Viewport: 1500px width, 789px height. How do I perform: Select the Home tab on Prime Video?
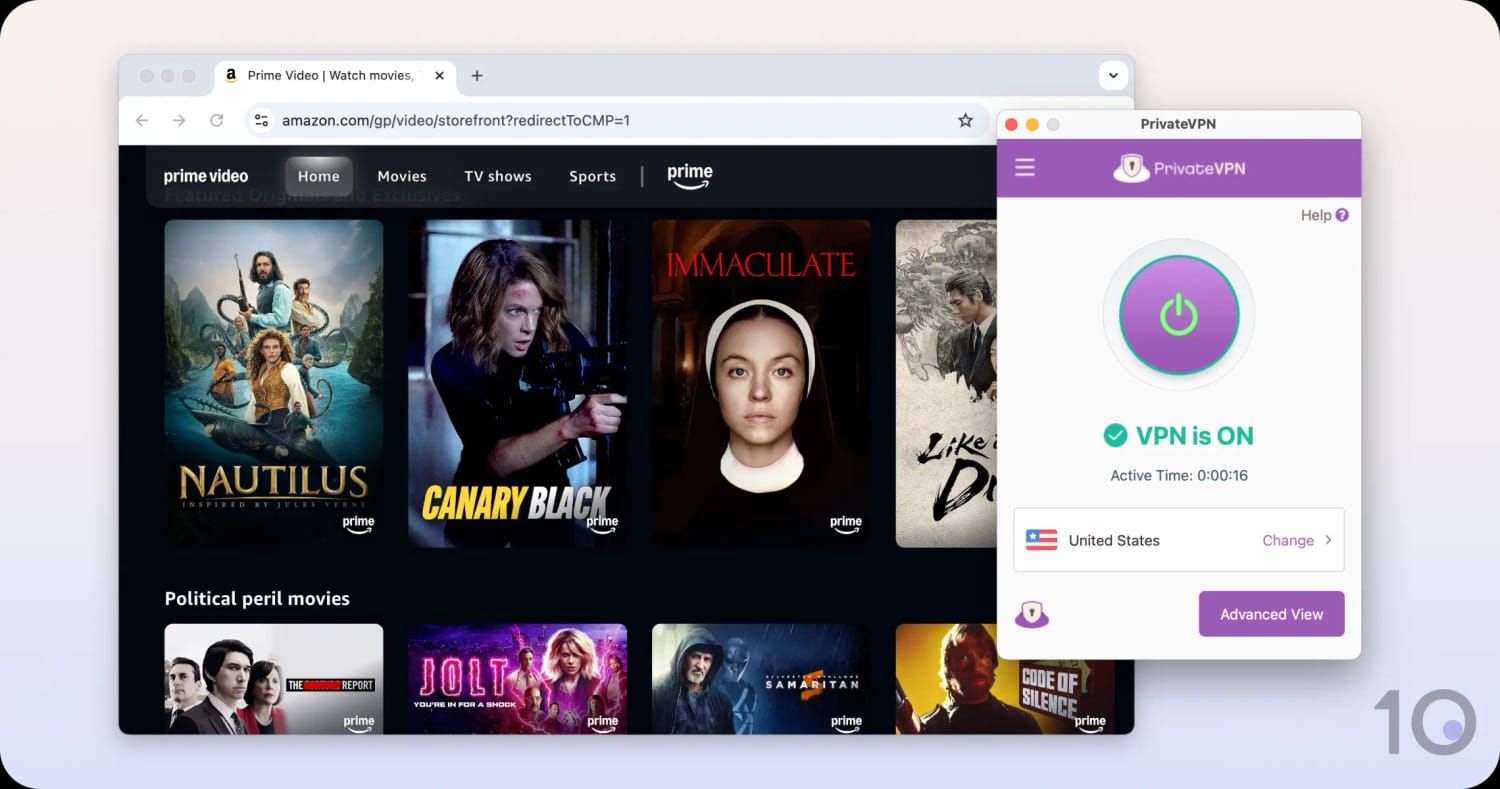319,176
